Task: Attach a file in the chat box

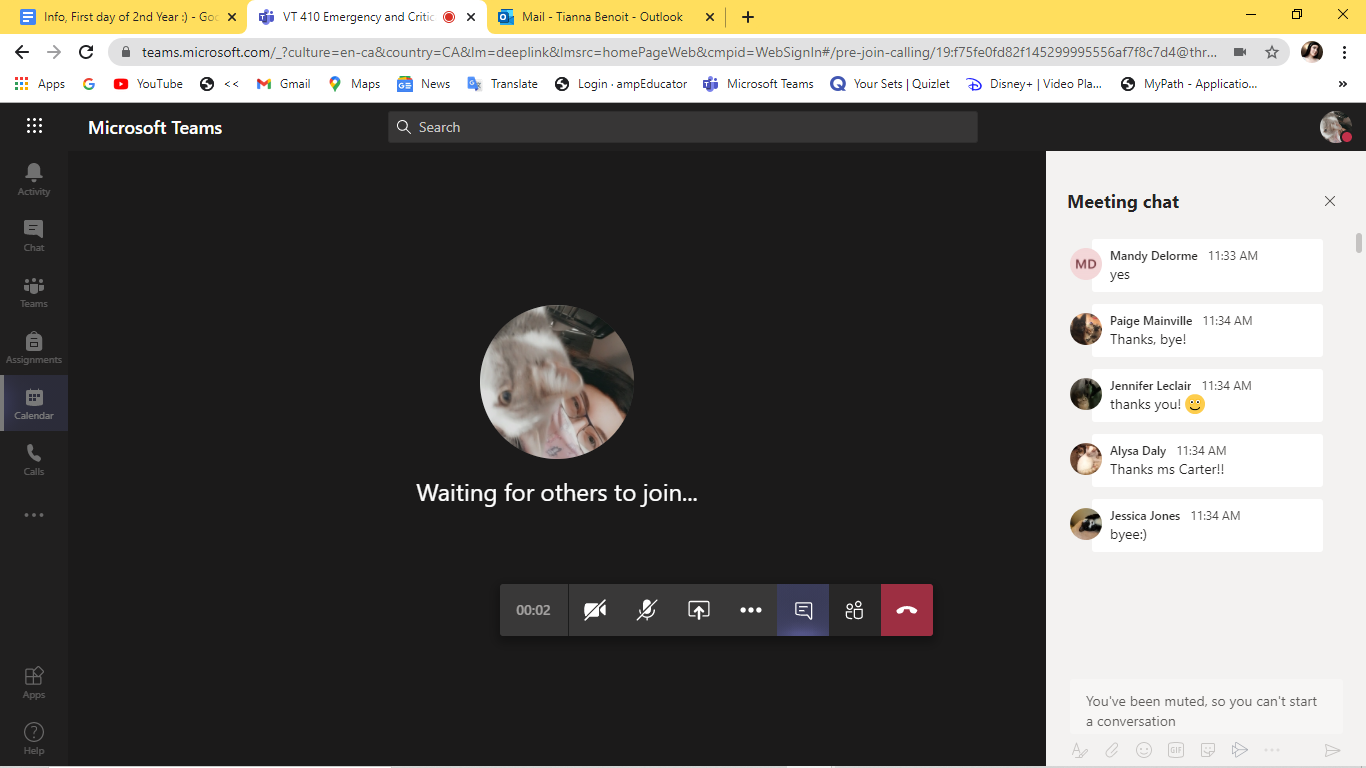Action: click(1111, 749)
